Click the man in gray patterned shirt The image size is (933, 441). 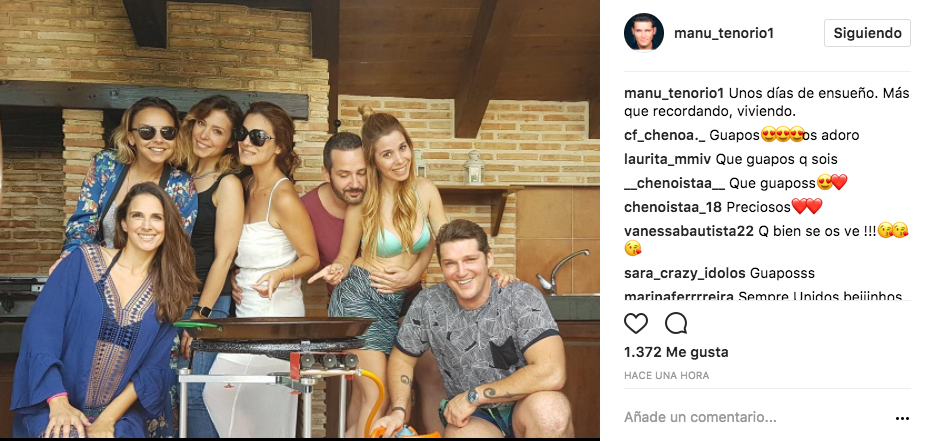coord(476,333)
